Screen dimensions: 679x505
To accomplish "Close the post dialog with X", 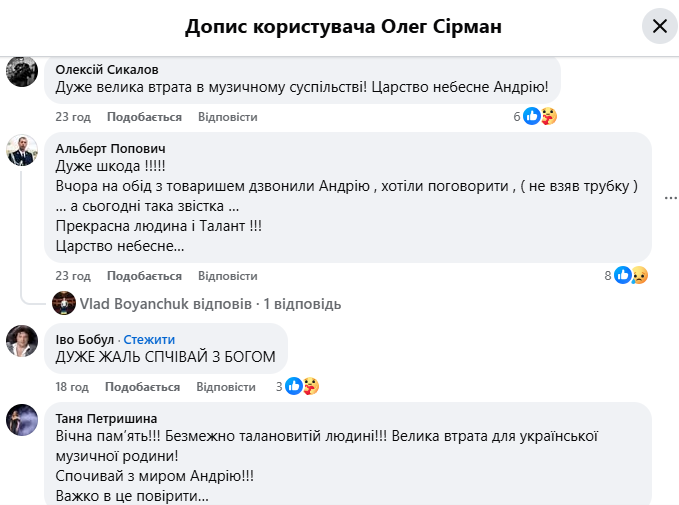I will 659,26.
